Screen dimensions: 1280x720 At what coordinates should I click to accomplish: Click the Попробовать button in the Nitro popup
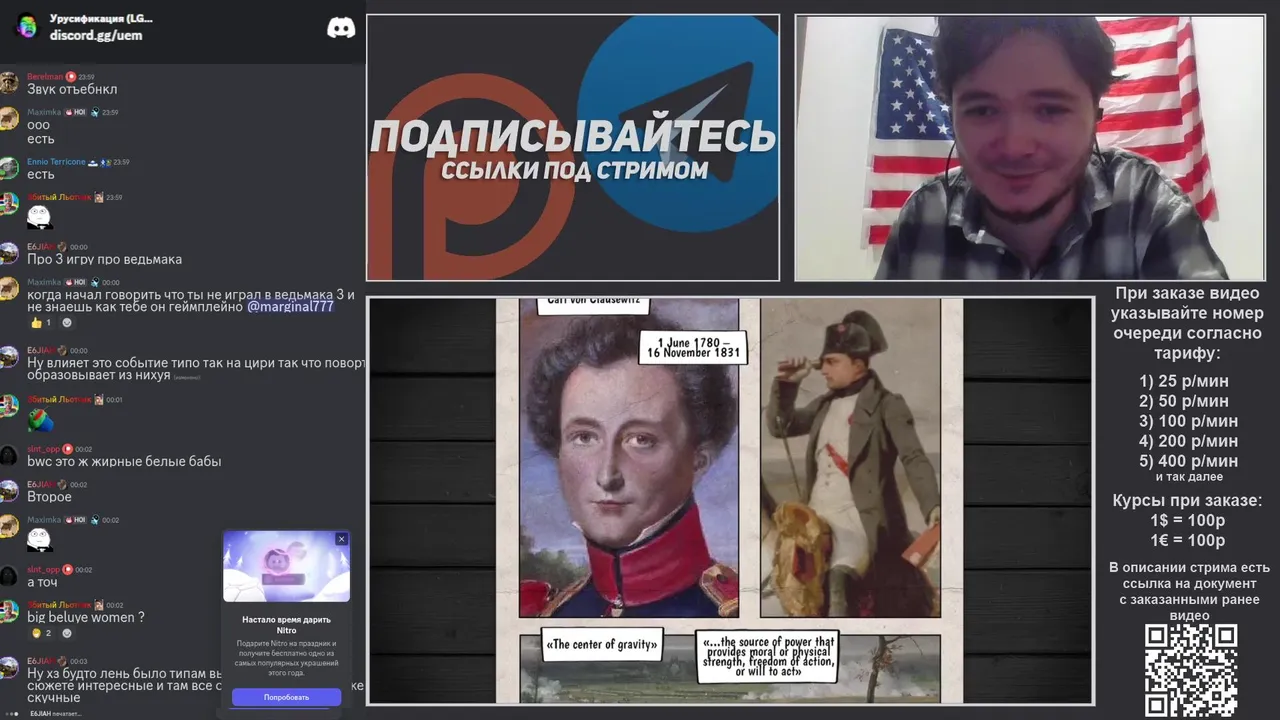point(287,697)
